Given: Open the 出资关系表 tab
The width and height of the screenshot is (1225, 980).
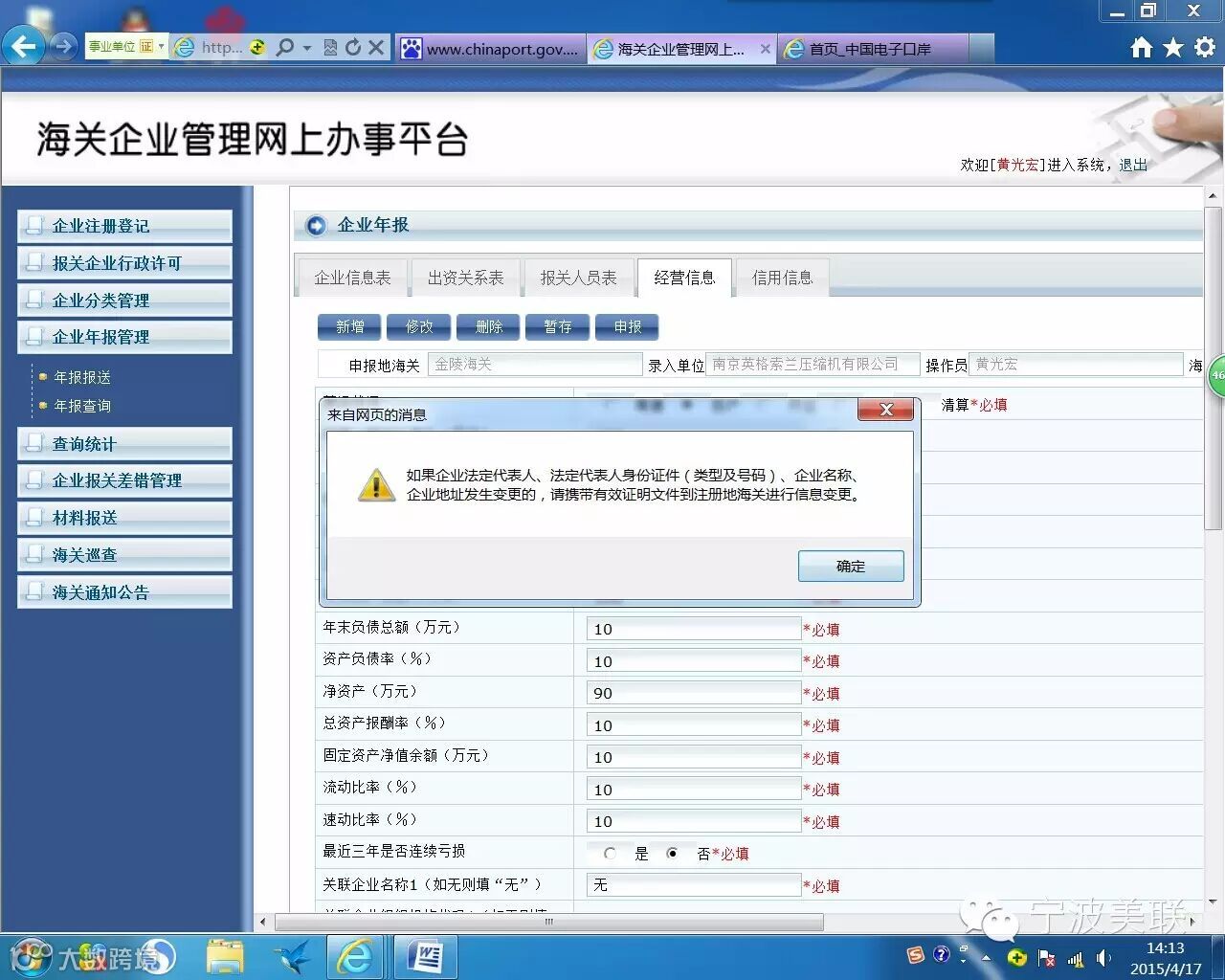Looking at the screenshot, I should [465, 278].
